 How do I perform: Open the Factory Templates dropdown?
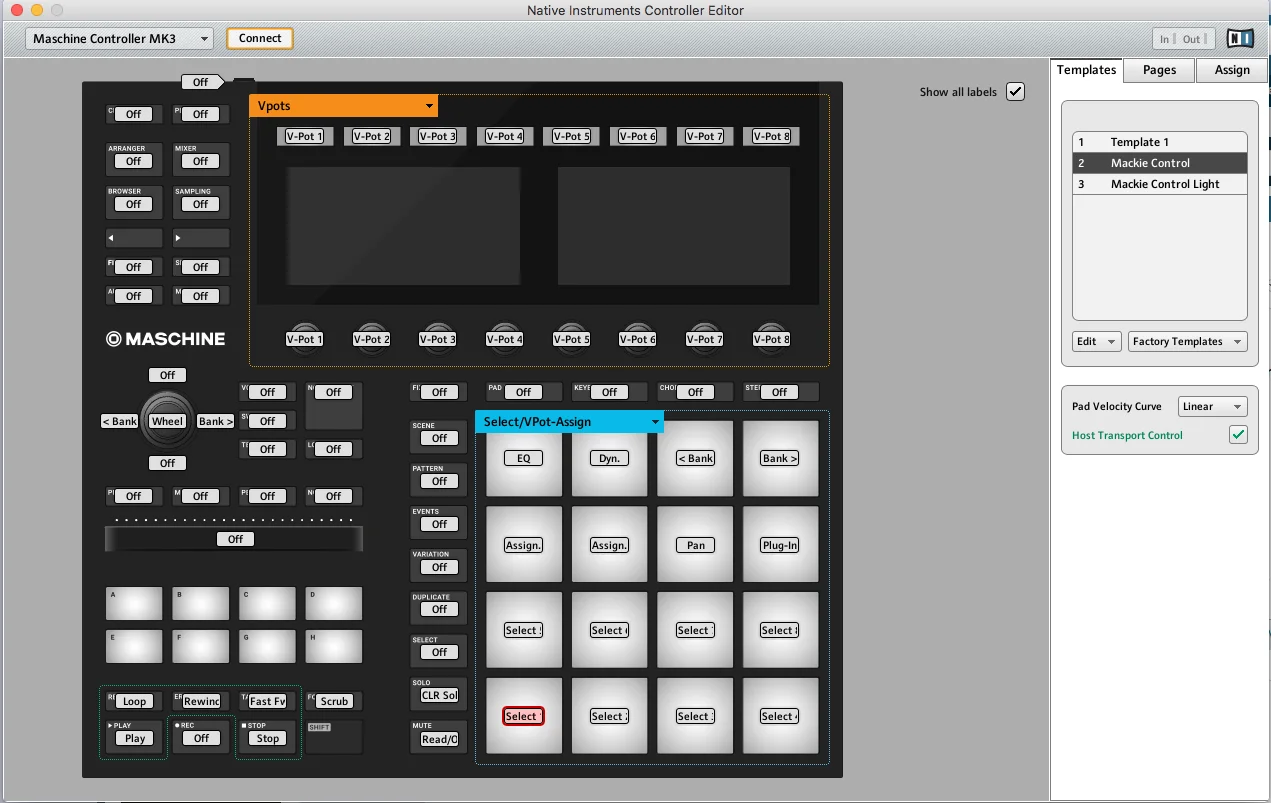[x=1188, y=341]
